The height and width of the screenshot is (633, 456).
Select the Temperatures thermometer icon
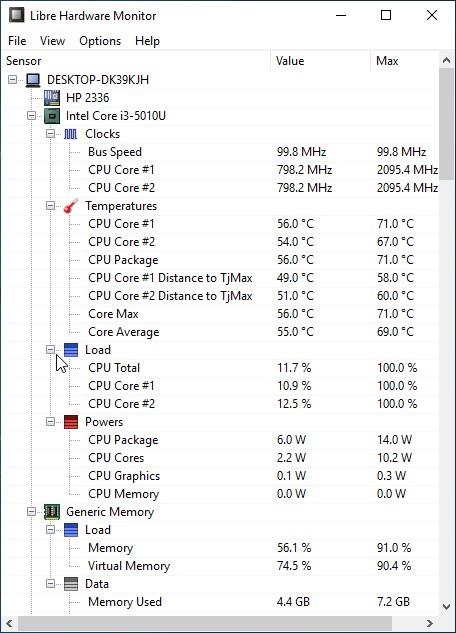point(71,206)
